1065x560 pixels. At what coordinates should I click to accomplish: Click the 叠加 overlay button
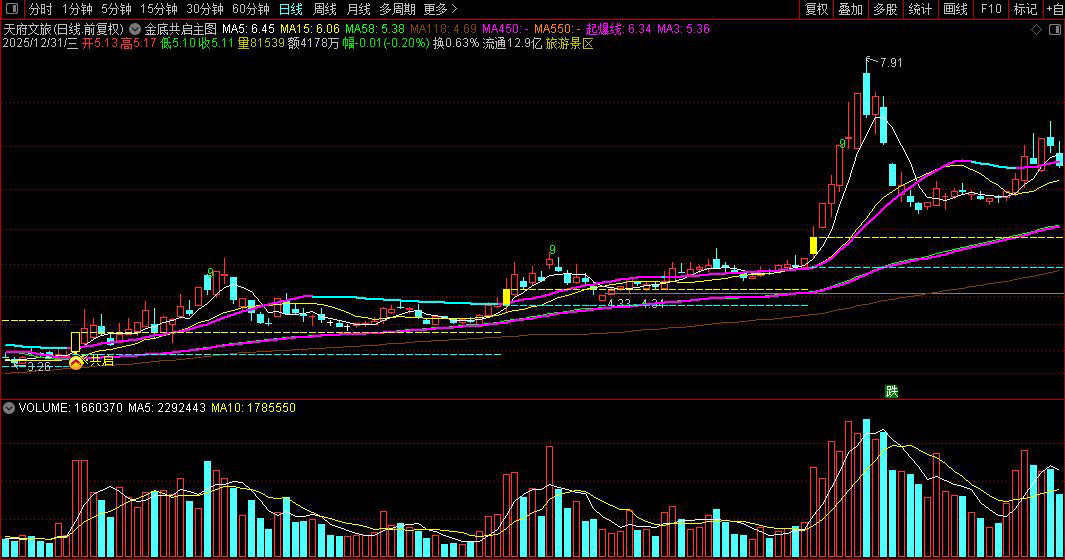pyautogui.click(x=850, y=9)
